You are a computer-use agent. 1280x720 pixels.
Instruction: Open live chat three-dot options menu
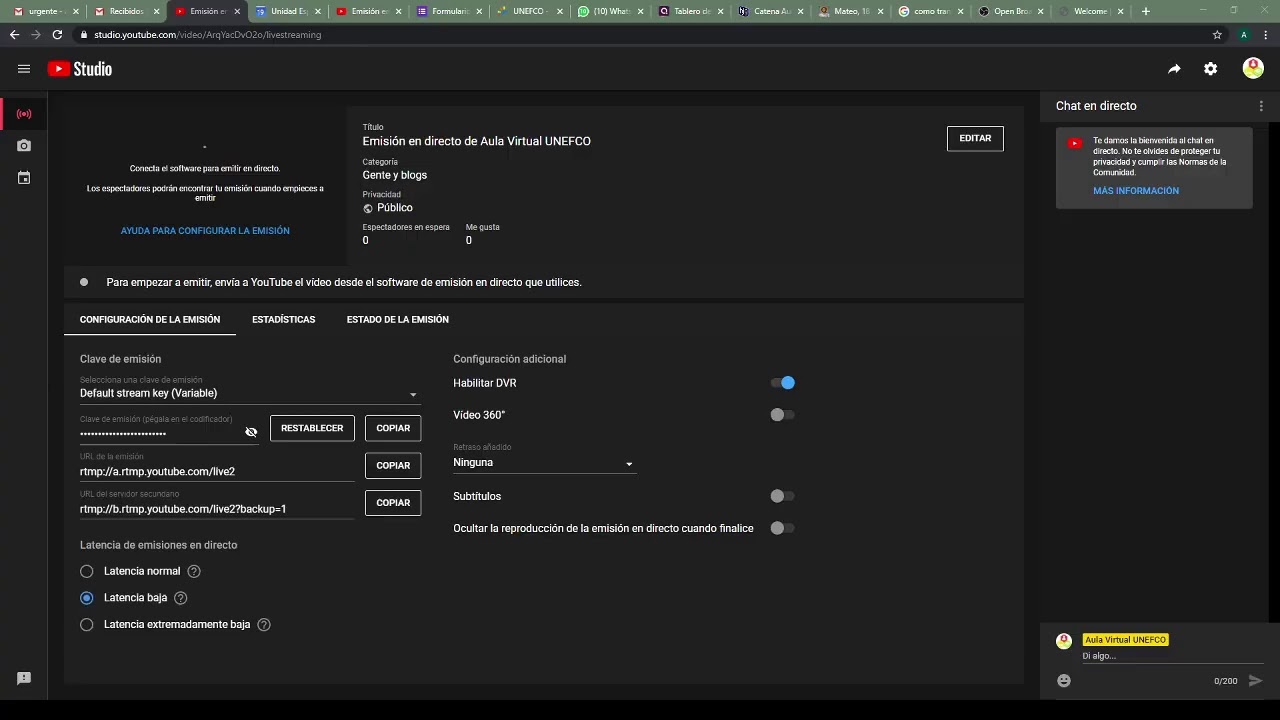click(1261, 106)
